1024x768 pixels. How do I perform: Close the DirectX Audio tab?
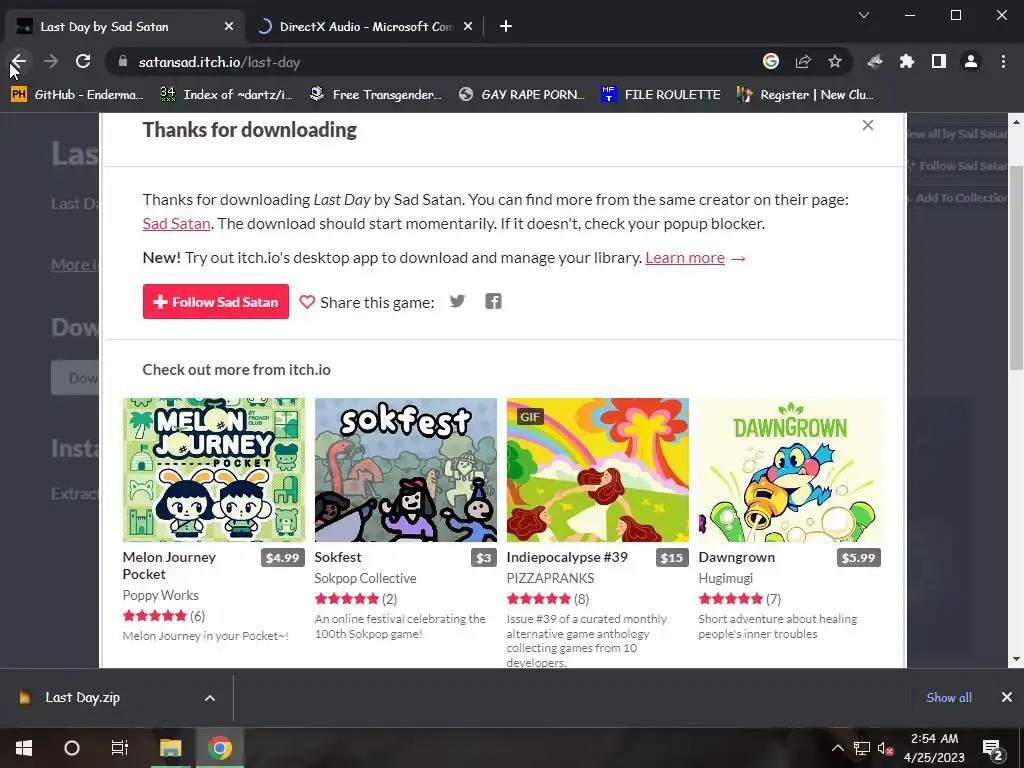[x=468, y=26]
